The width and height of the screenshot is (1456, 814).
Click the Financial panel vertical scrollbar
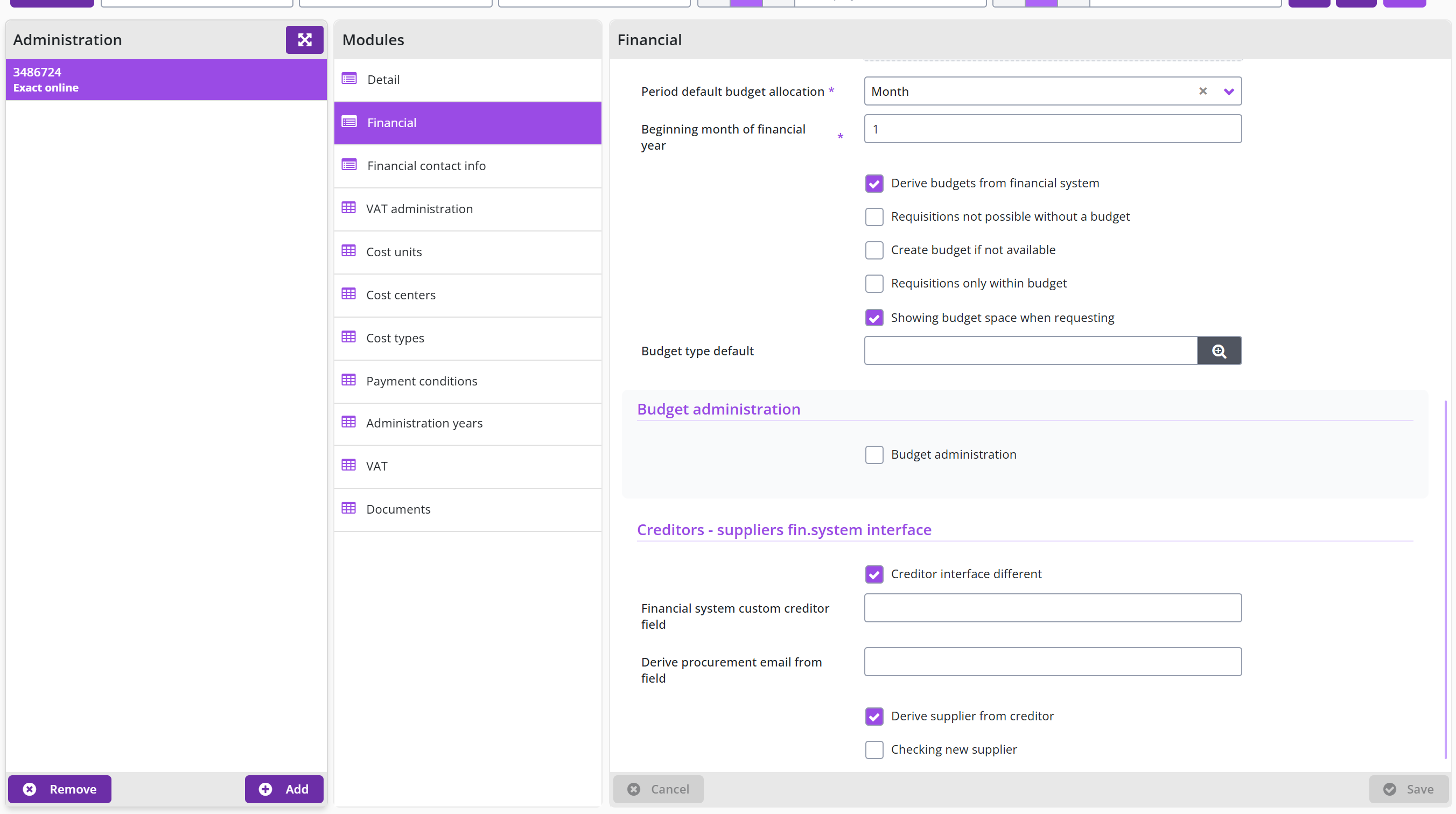click(1445, 579)
